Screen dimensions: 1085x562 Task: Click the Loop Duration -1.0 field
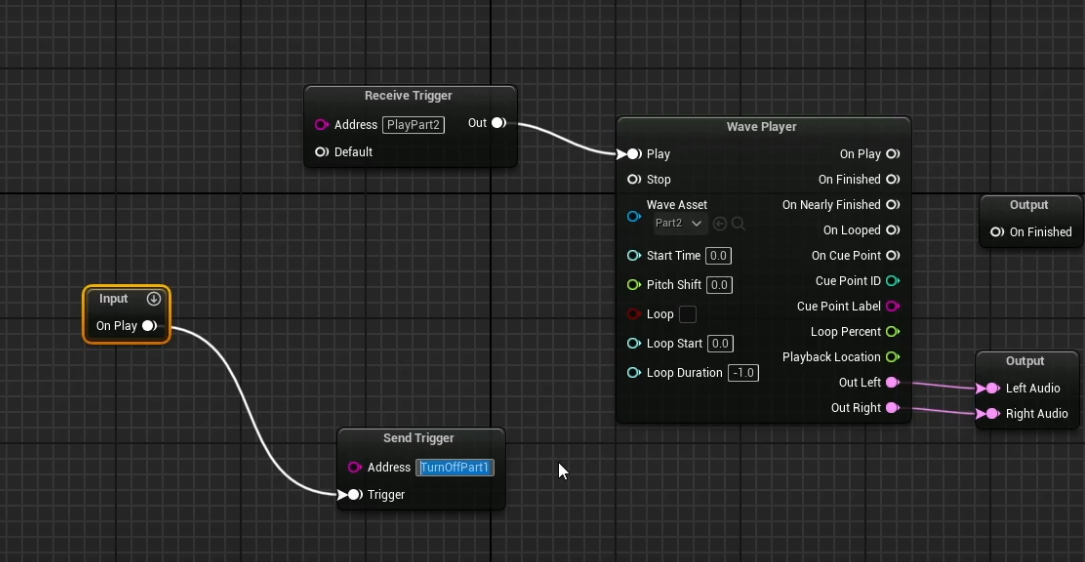[x=743, y=373]
